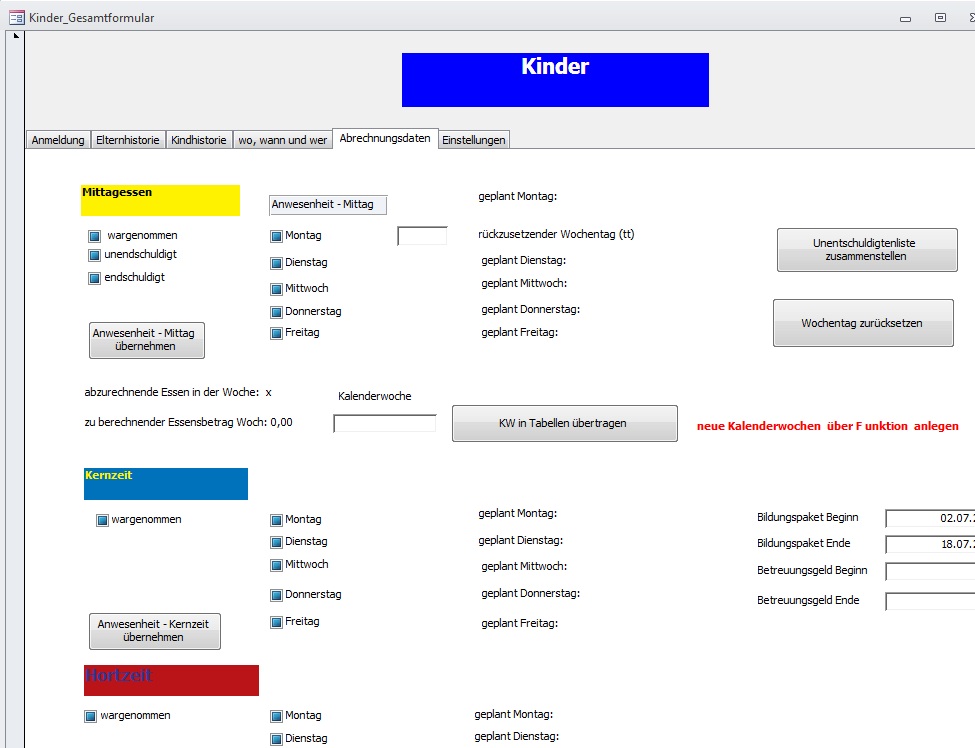
Task: Switch to the Elternhistorie tab
Action: [127, 141]
